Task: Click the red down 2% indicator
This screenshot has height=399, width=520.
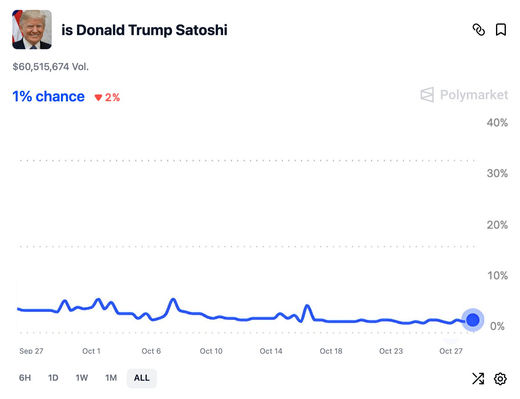Action: 107,97
